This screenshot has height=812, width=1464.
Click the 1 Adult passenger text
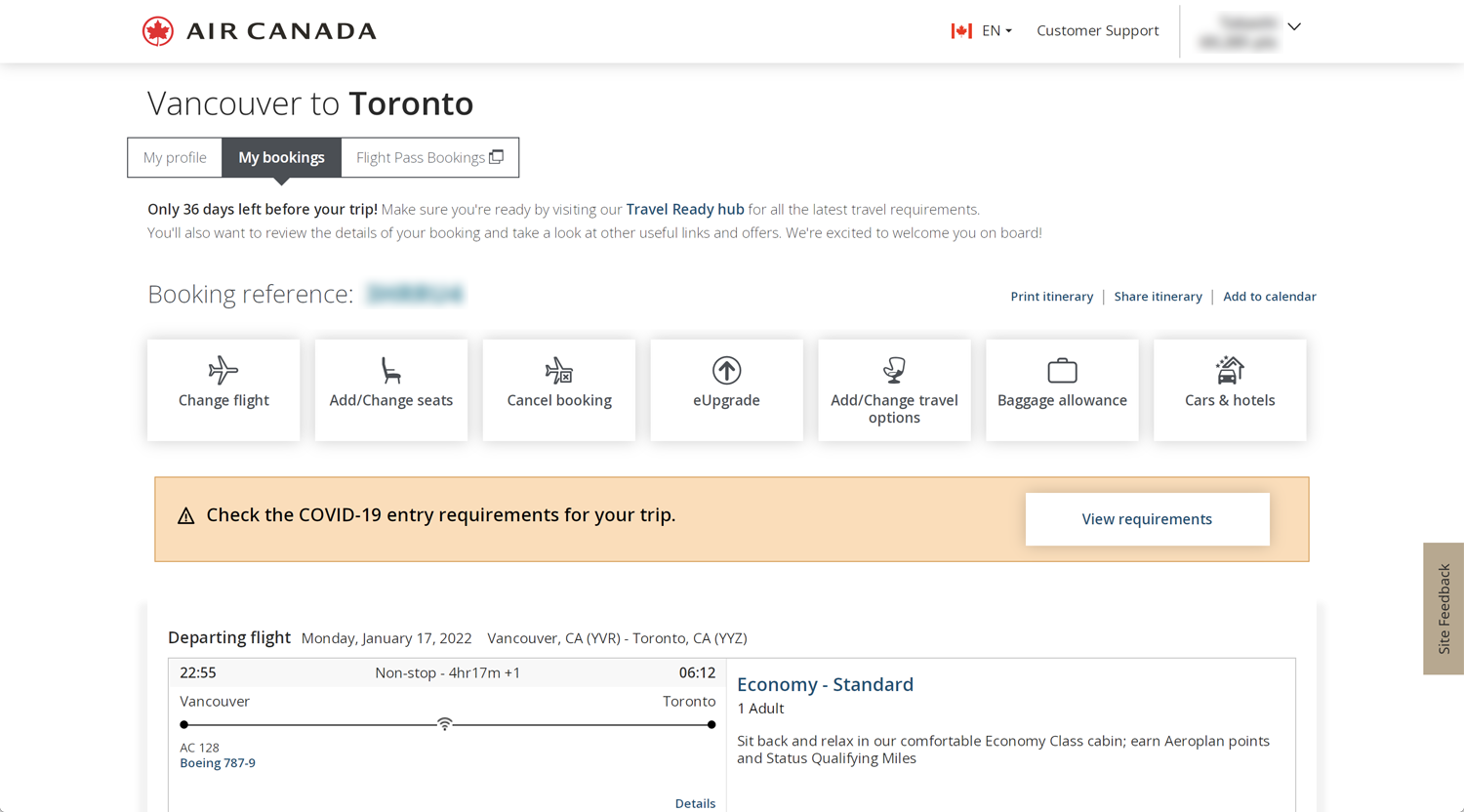click(x=760, y=709)
